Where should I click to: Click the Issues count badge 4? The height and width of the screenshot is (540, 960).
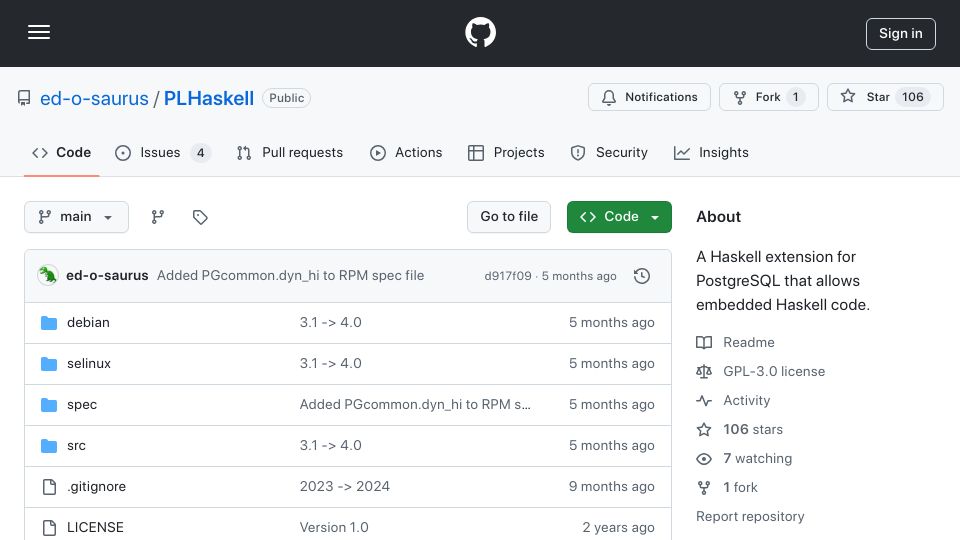200,152
